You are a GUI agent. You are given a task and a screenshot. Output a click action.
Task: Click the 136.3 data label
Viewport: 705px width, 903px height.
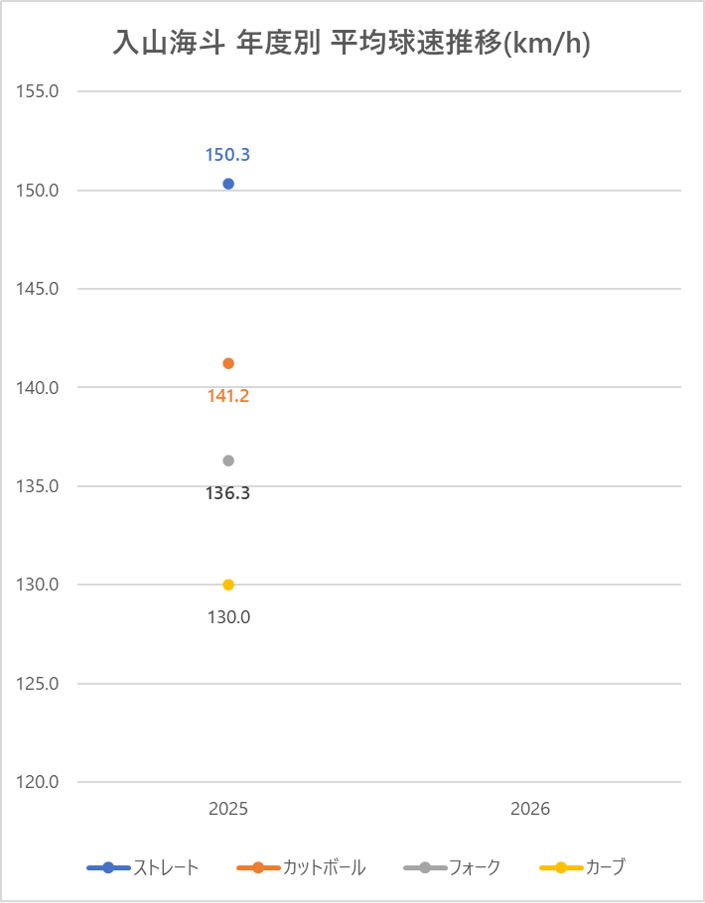coord(228,493)
